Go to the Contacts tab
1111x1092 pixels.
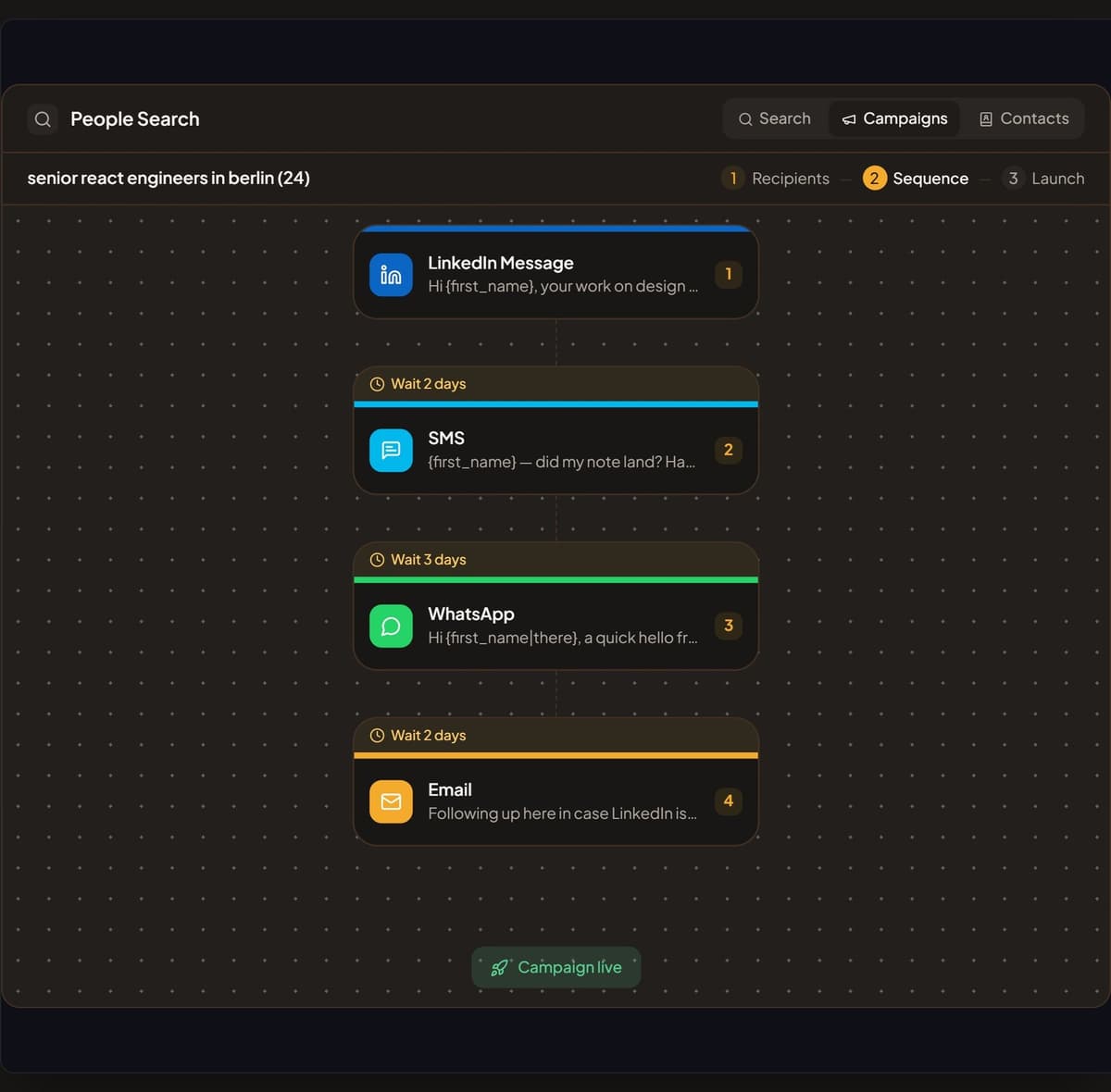click(1024, 118)
